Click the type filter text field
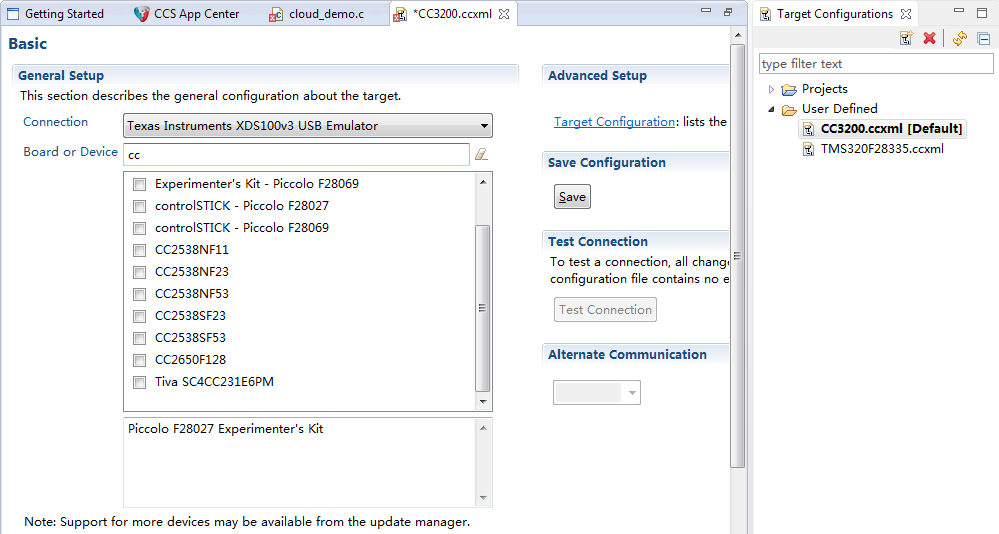The image size is (999, 534). (876, 64)
